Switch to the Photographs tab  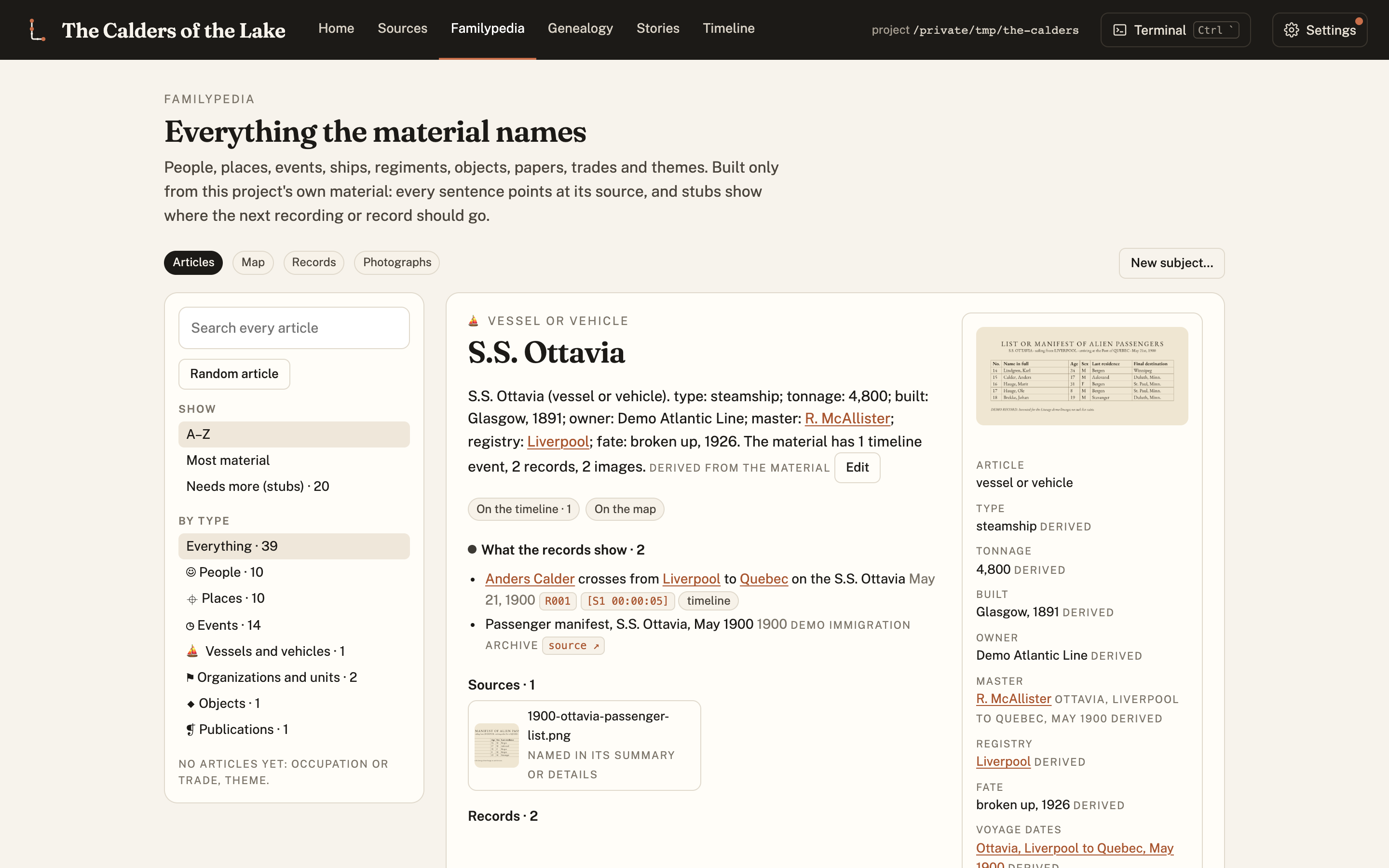click(x=396, y=262)
